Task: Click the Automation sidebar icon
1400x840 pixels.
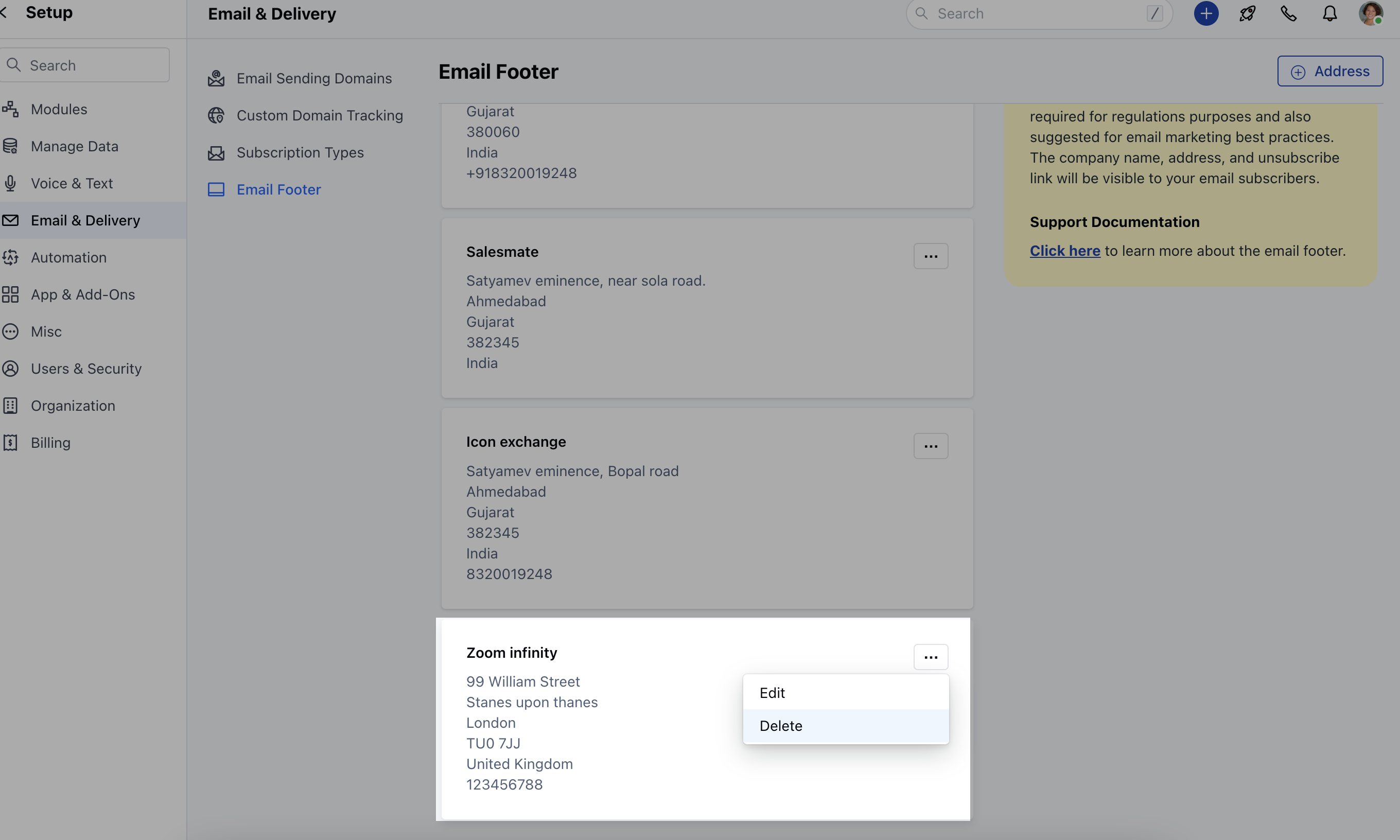Action: point(11,257)
